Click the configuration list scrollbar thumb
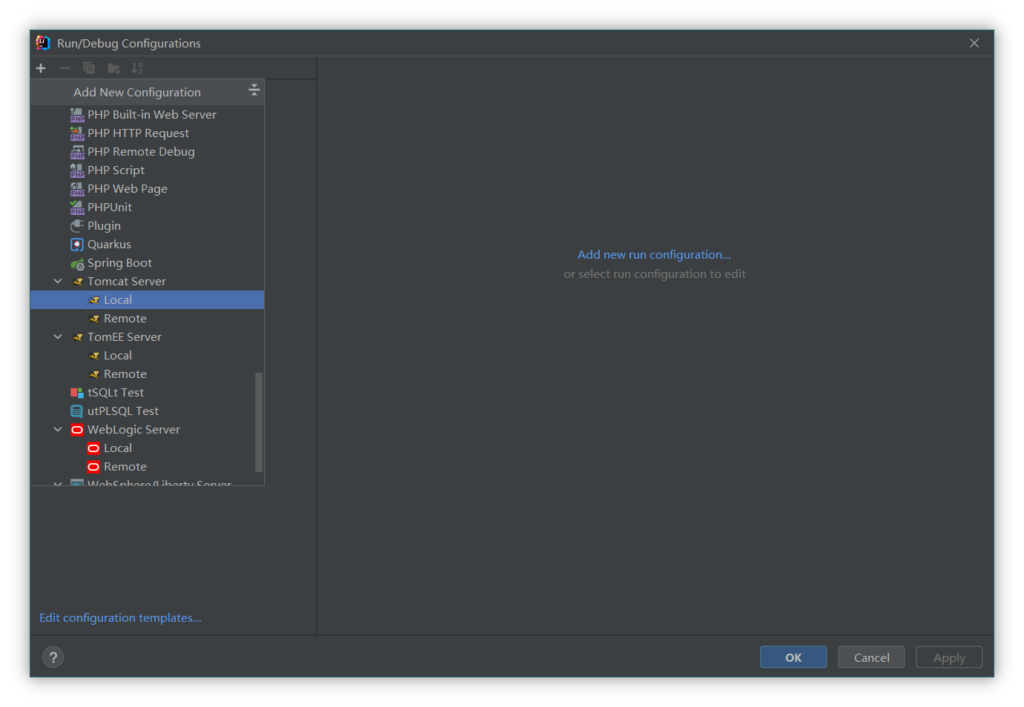This screenshot has height=707, width=1024. (x=259, y=422)
